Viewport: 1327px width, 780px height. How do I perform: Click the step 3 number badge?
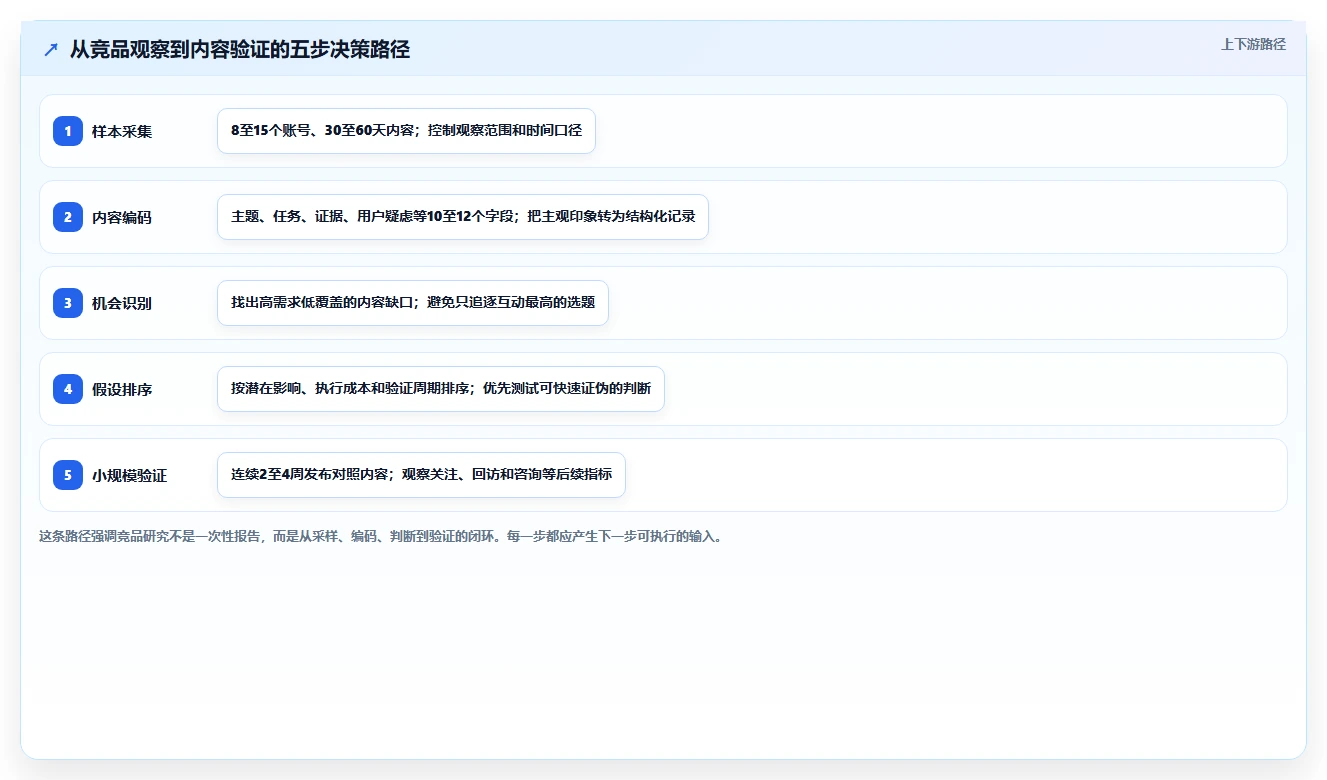pos(68,303)
